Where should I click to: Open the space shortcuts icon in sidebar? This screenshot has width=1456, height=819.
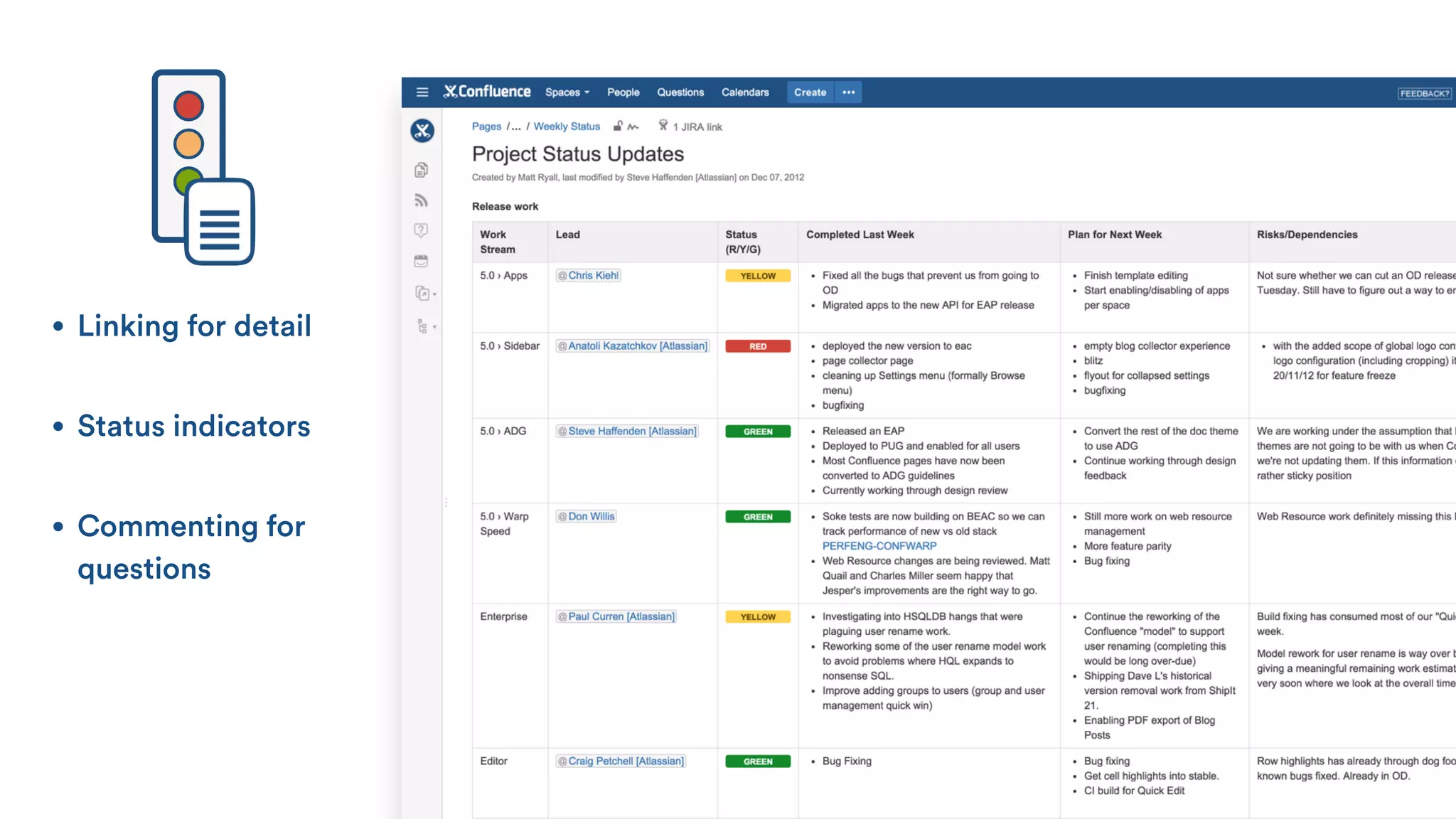(x=422, y=293)
